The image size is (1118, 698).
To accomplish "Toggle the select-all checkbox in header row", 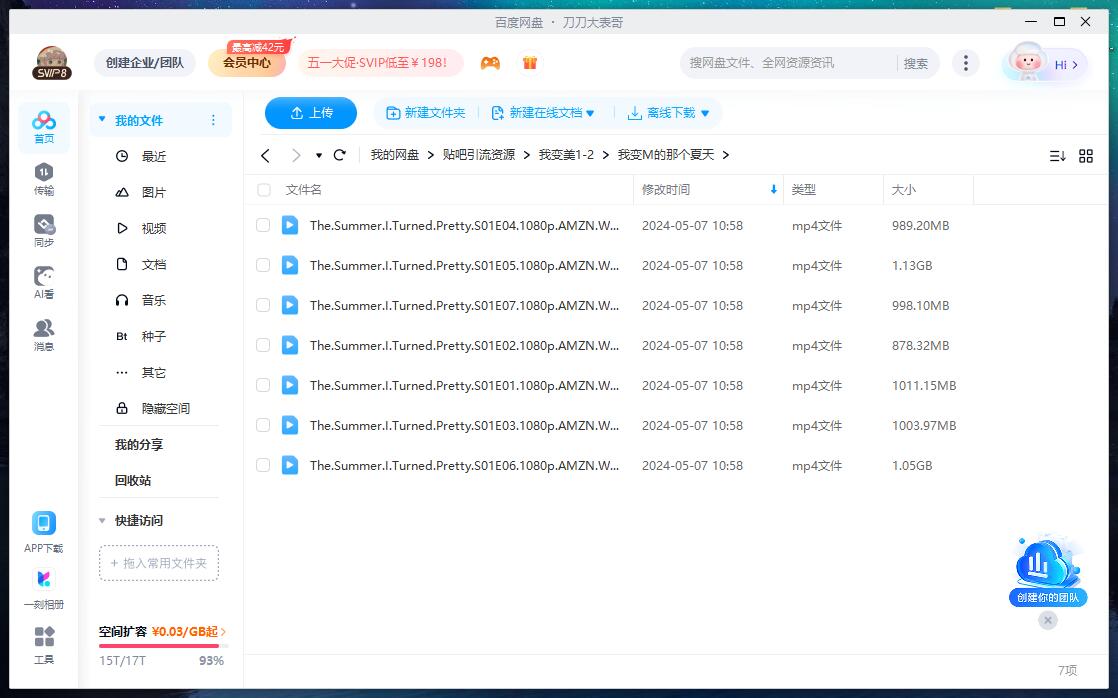I will click(264, 190).
